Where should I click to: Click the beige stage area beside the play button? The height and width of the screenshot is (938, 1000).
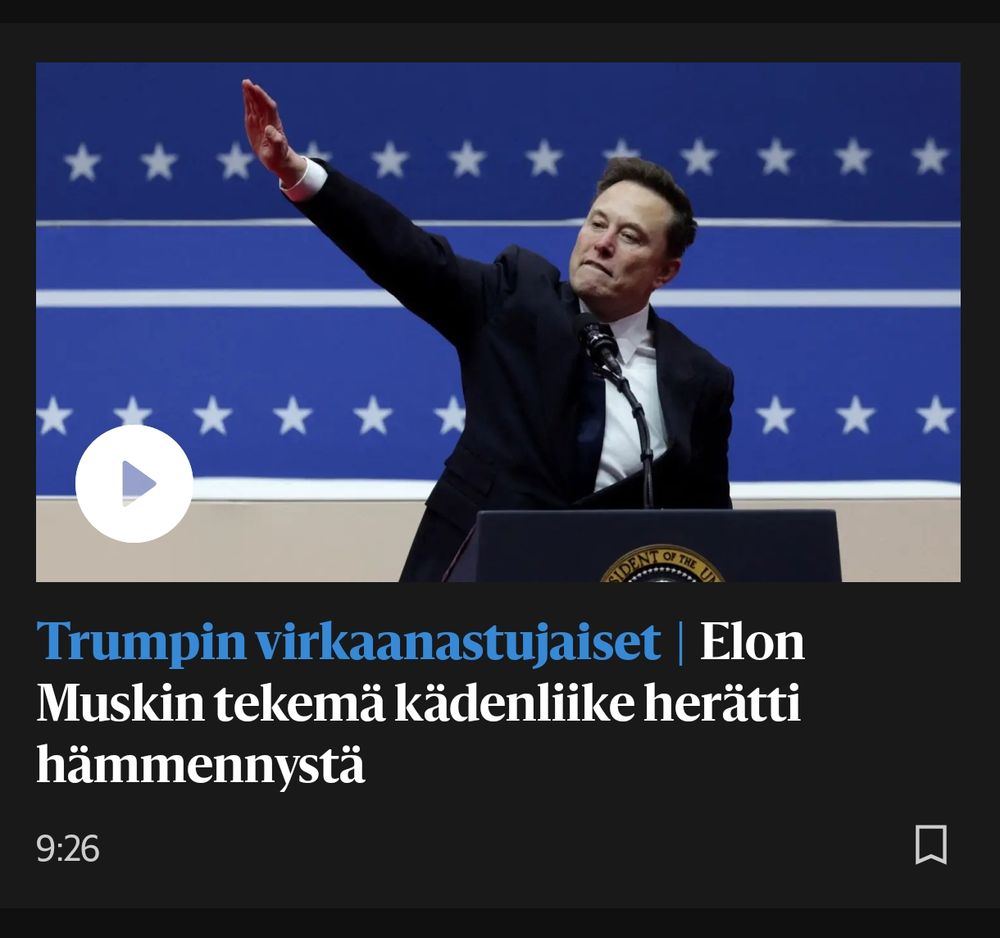point(293,541)
